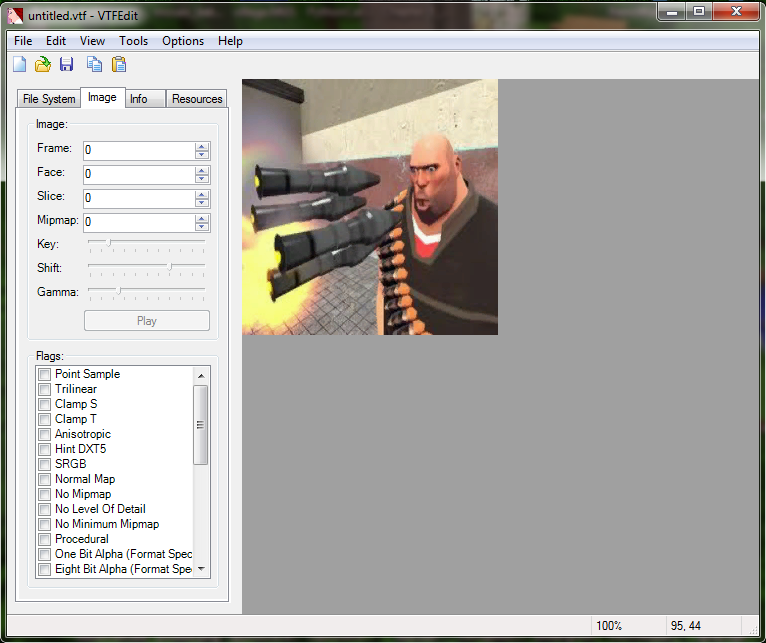Open the Edit menu
766x643 pixels.
pos(56,41)
